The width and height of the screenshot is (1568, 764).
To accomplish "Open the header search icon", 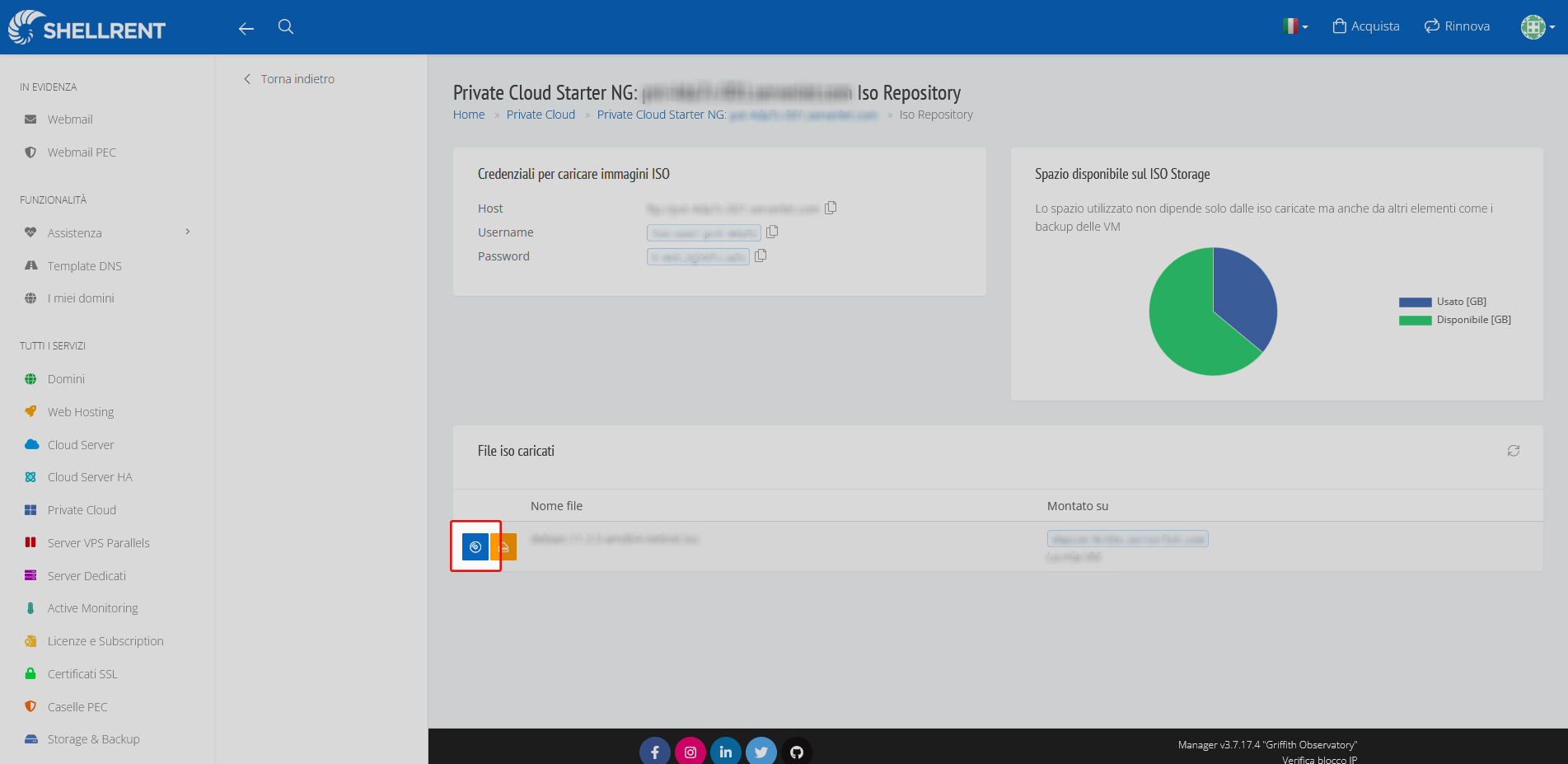I will click(286, 26).
